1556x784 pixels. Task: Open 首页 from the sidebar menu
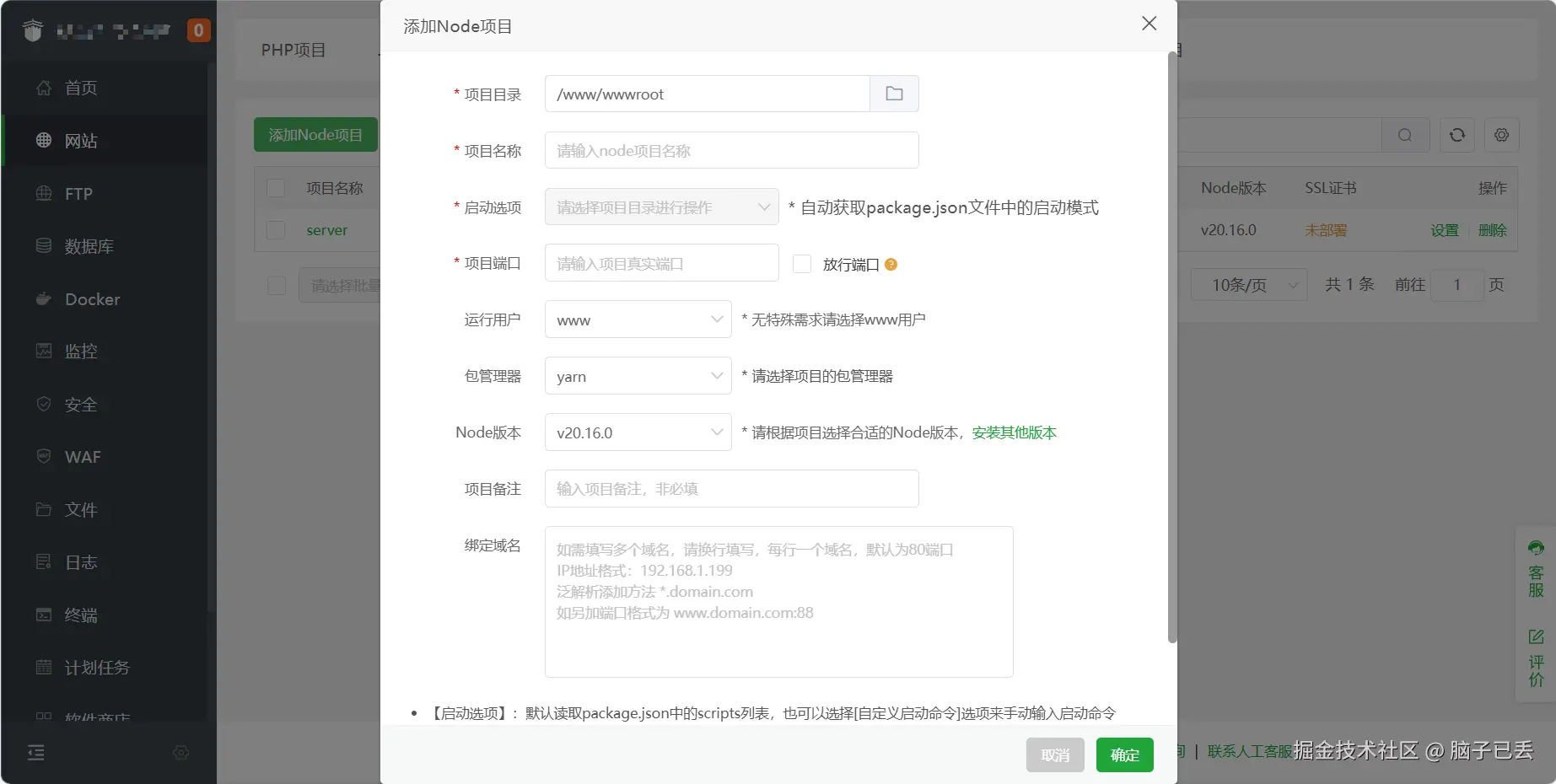pyautogui.click(x=80, y=88)
